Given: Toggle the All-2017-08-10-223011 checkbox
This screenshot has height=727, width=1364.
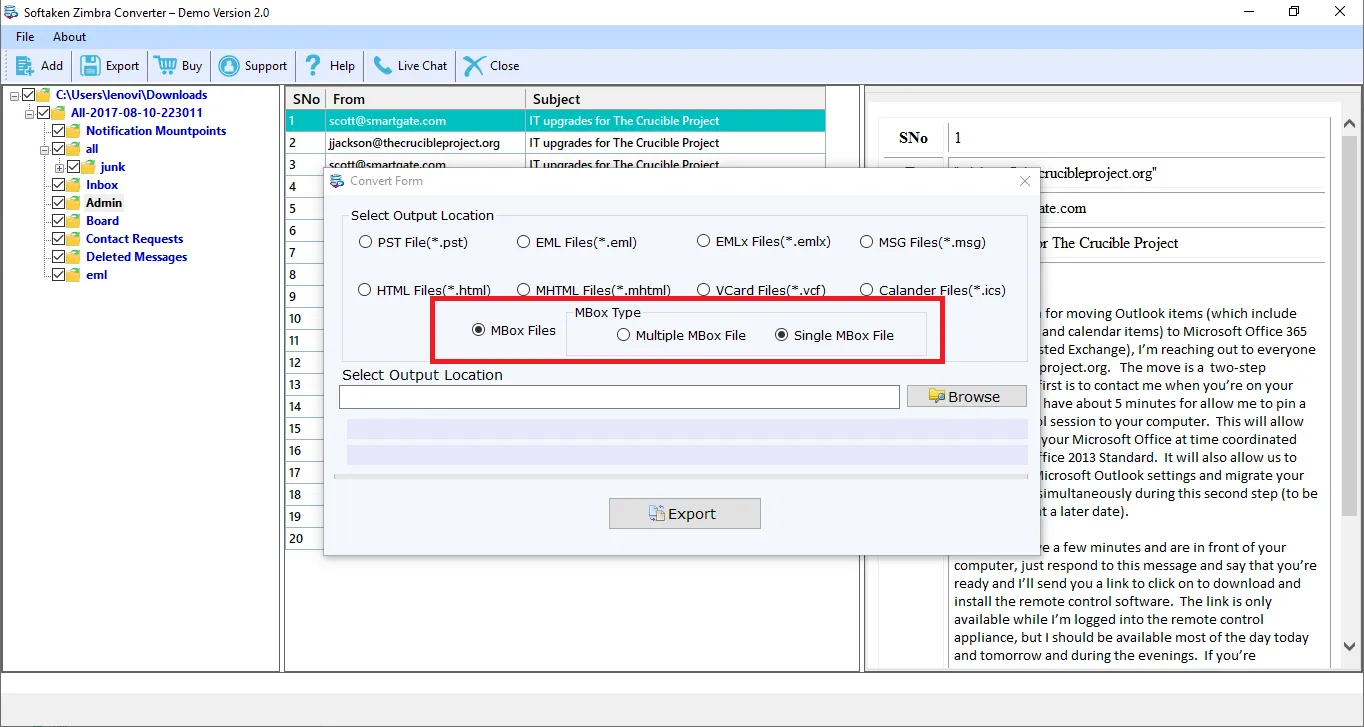Looking at the screenshot, I should point(44,113).
